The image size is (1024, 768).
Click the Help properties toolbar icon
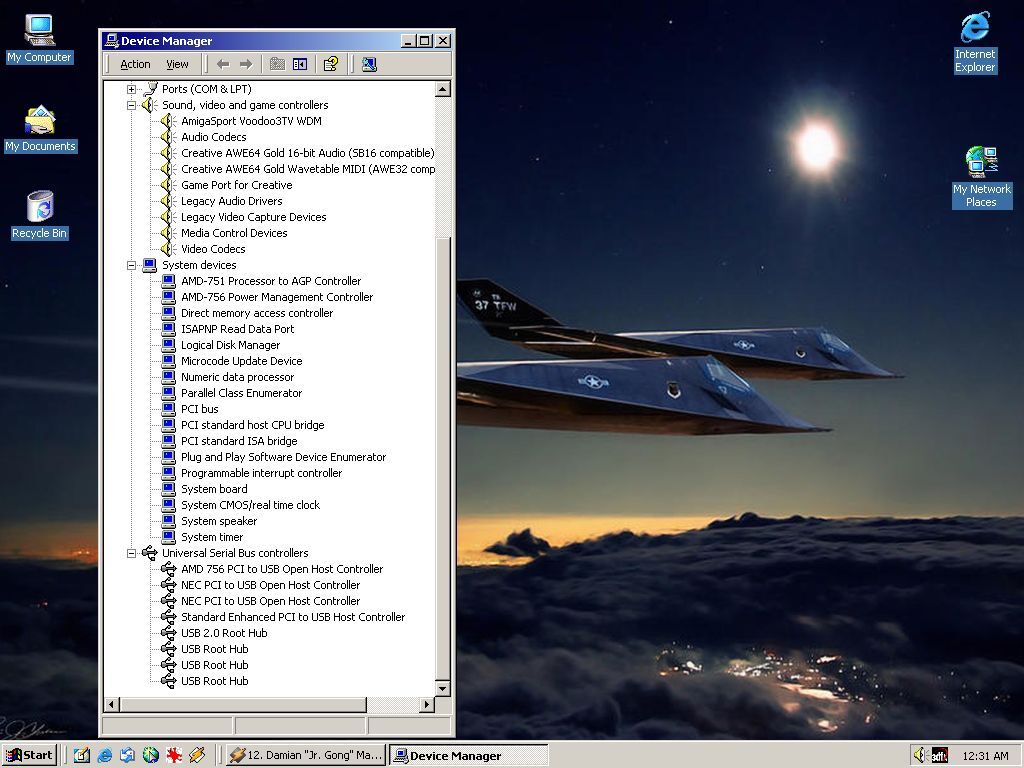click(331, 64)
